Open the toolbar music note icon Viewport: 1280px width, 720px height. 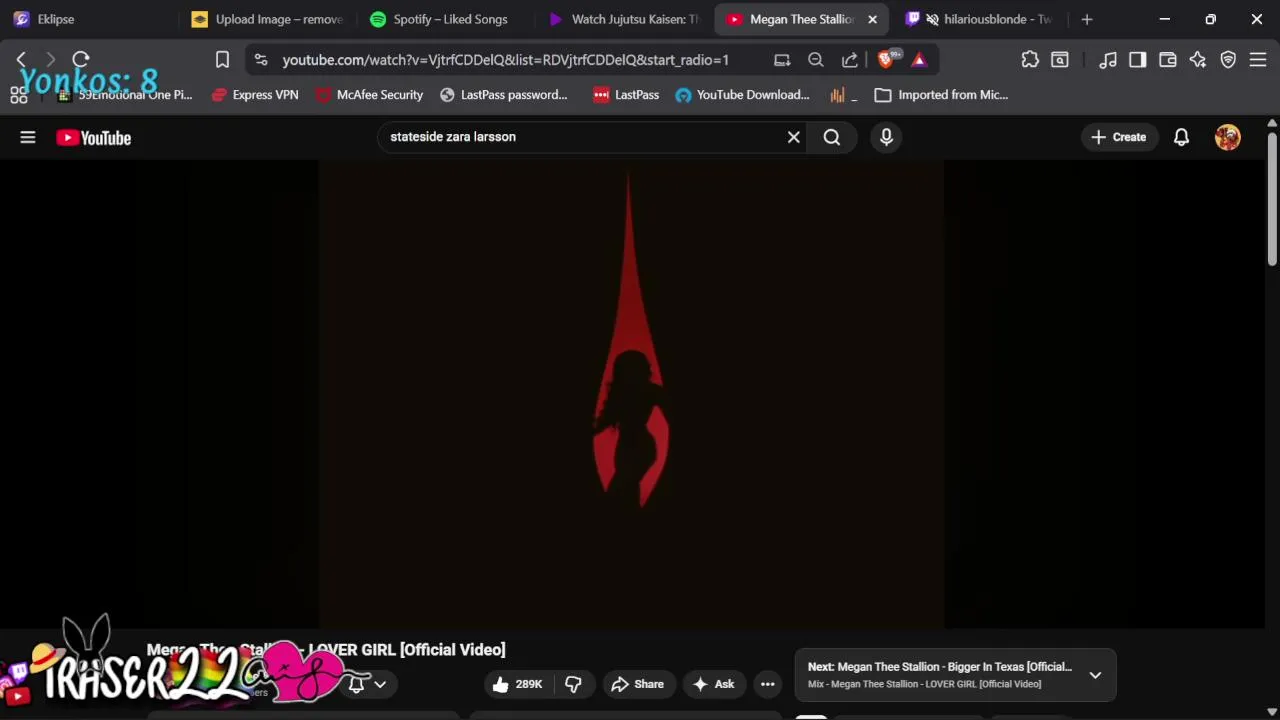[1108, 60]
